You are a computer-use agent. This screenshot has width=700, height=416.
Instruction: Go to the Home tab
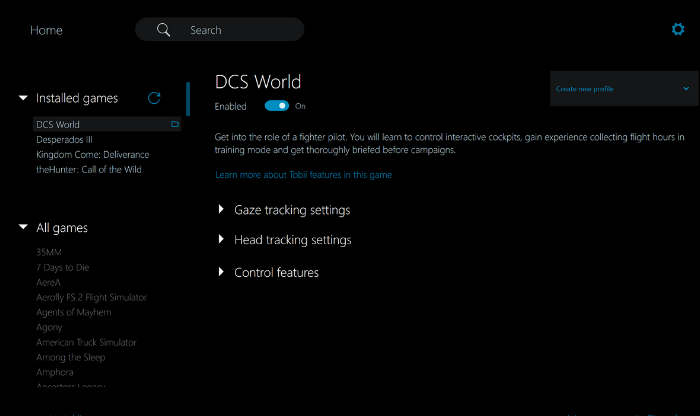pyautogui.click(x=46, y=30)
